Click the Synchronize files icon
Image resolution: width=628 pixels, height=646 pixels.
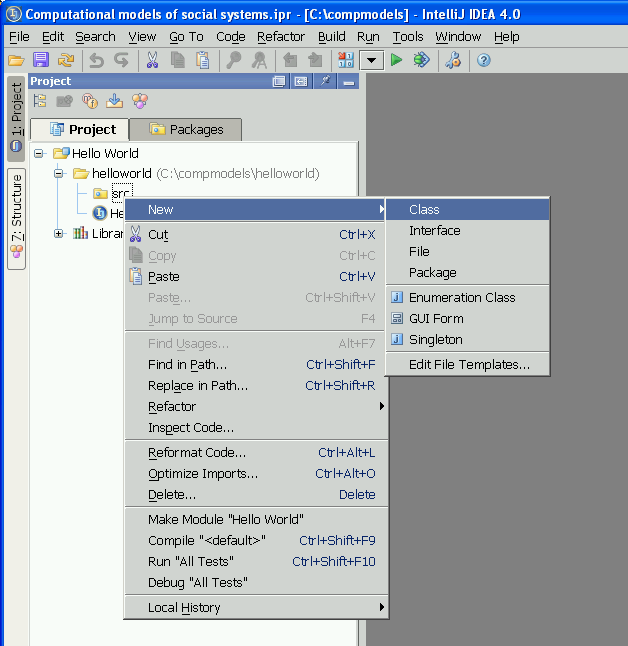click(66, 61)
